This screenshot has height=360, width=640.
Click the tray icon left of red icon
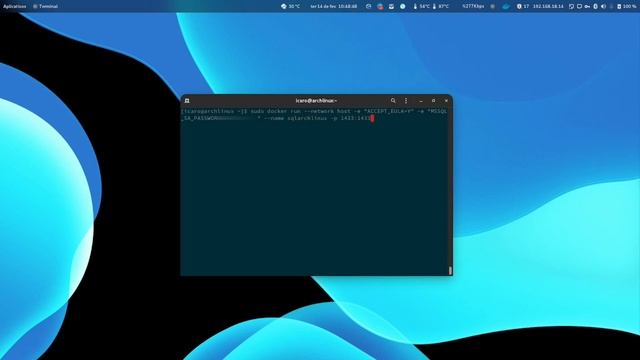(369, 6)
